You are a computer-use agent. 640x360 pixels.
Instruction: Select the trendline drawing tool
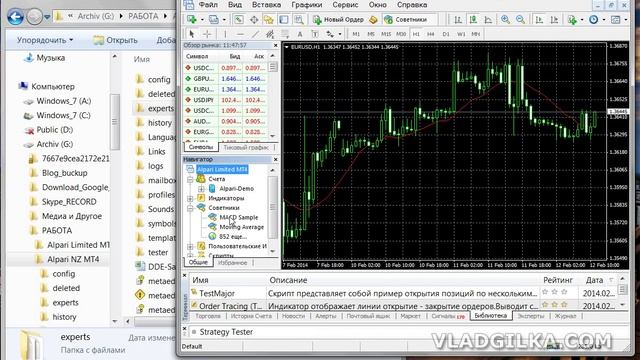point(256,34)
